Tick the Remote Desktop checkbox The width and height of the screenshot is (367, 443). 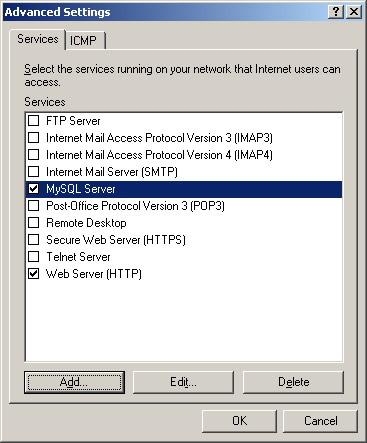coord(33,223)
